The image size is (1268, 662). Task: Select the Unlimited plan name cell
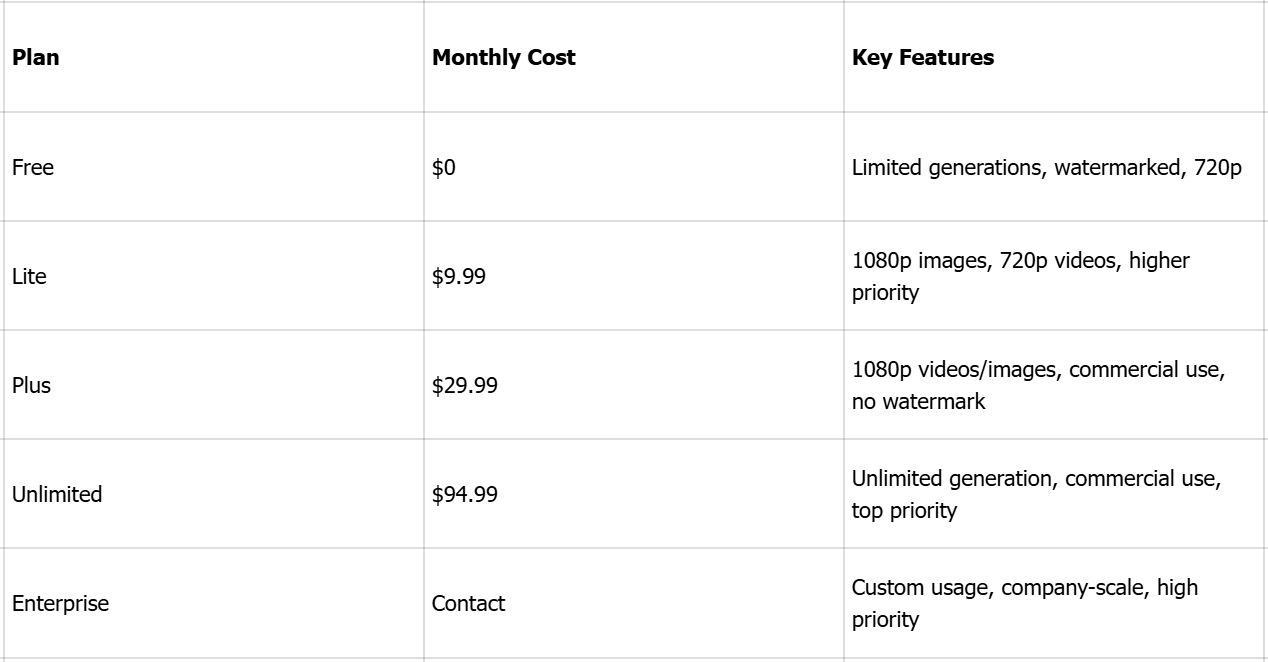(x=57, y=495)
